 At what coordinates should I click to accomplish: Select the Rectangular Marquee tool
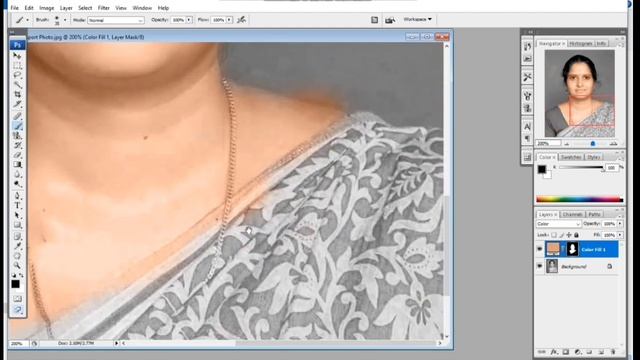17,65
